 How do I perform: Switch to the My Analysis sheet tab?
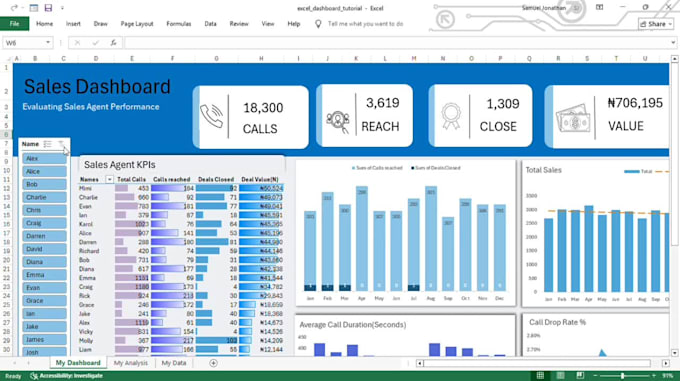click(131, 363)
